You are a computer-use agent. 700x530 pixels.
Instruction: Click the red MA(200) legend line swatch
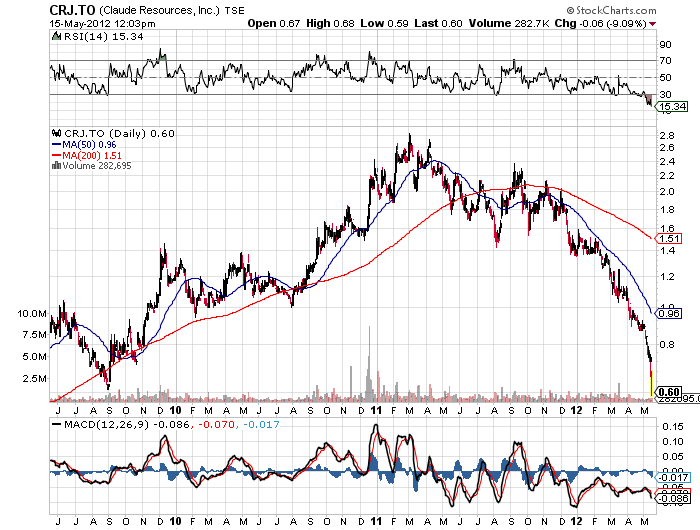(57, 155)
